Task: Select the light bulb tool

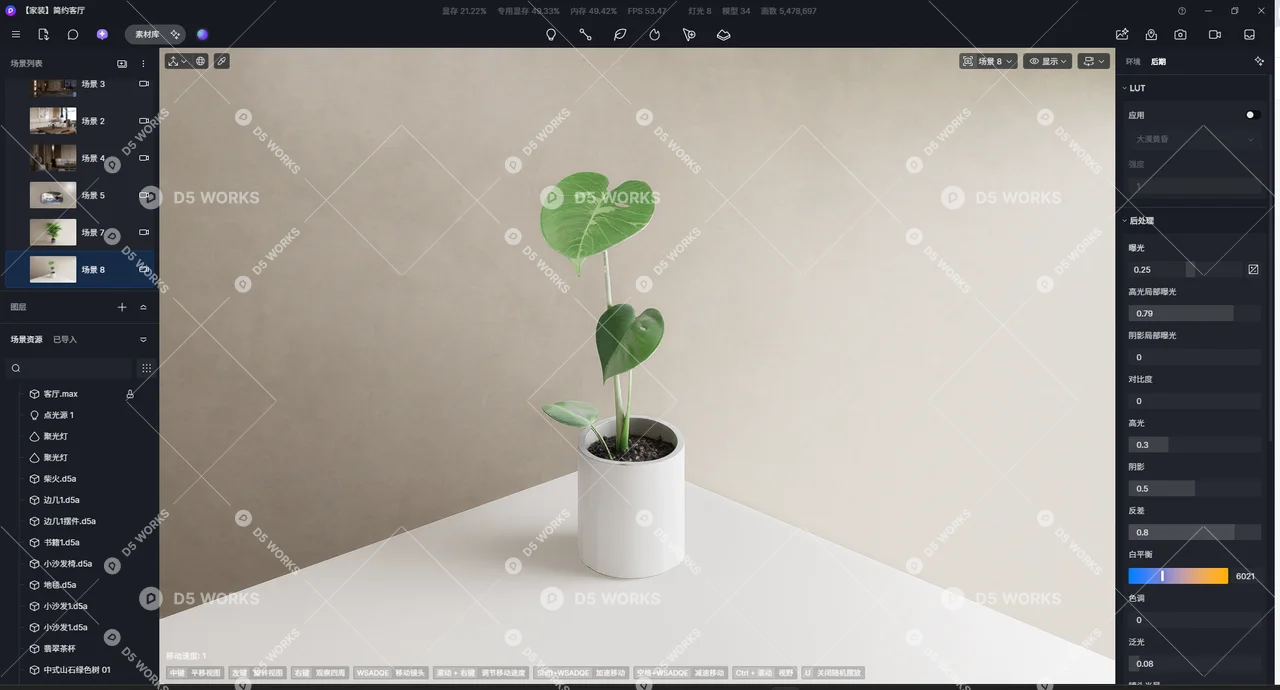Action: 551,34
